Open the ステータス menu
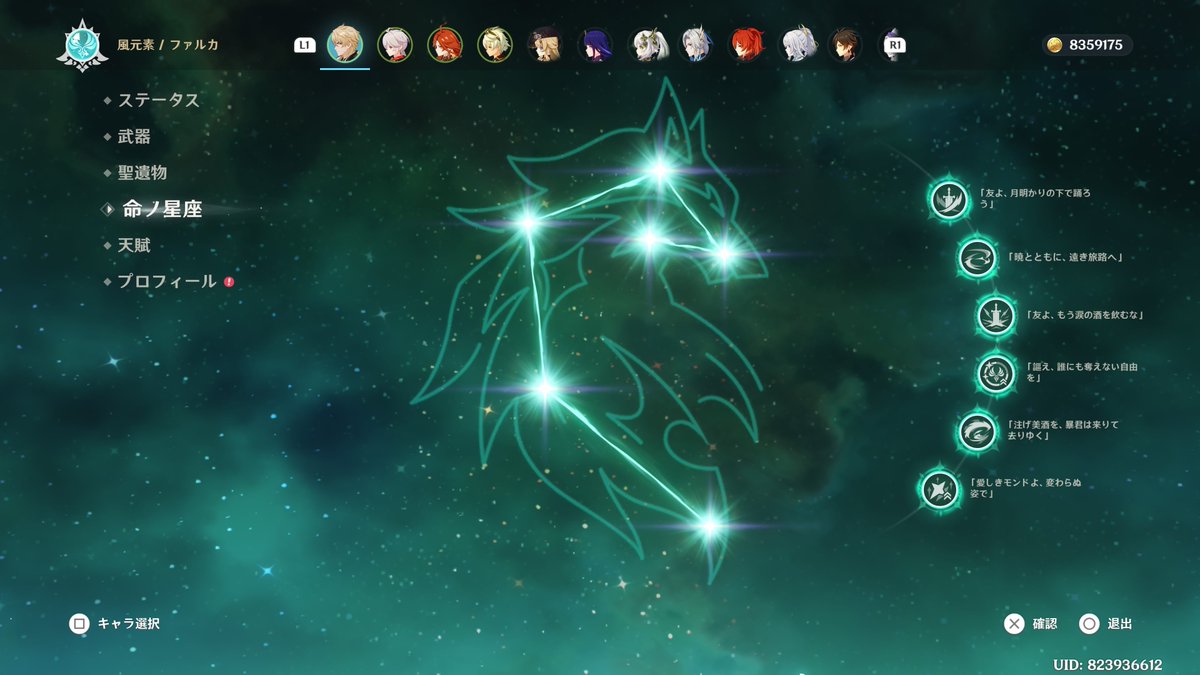Viewport: 1200px width, 675px height. click(x=159, y=100)
